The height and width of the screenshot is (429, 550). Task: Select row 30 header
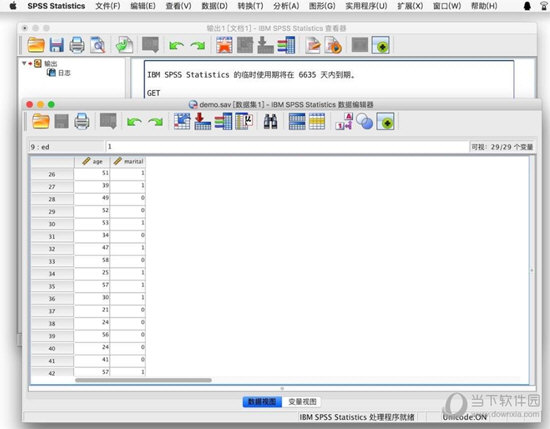tap(52, 224)
